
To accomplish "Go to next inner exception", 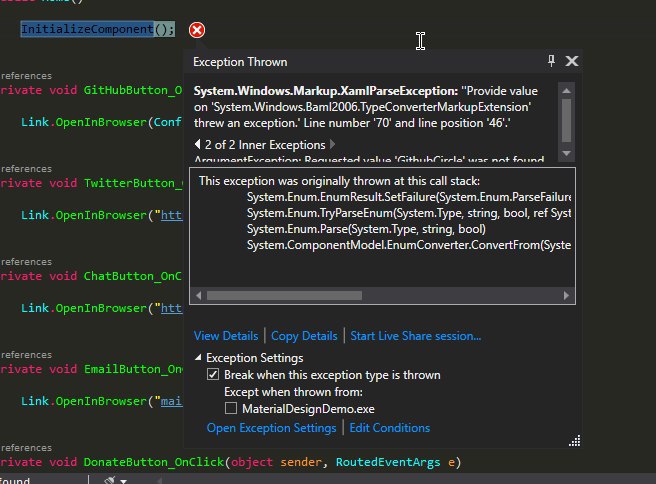I will click(x=332, y=145).
